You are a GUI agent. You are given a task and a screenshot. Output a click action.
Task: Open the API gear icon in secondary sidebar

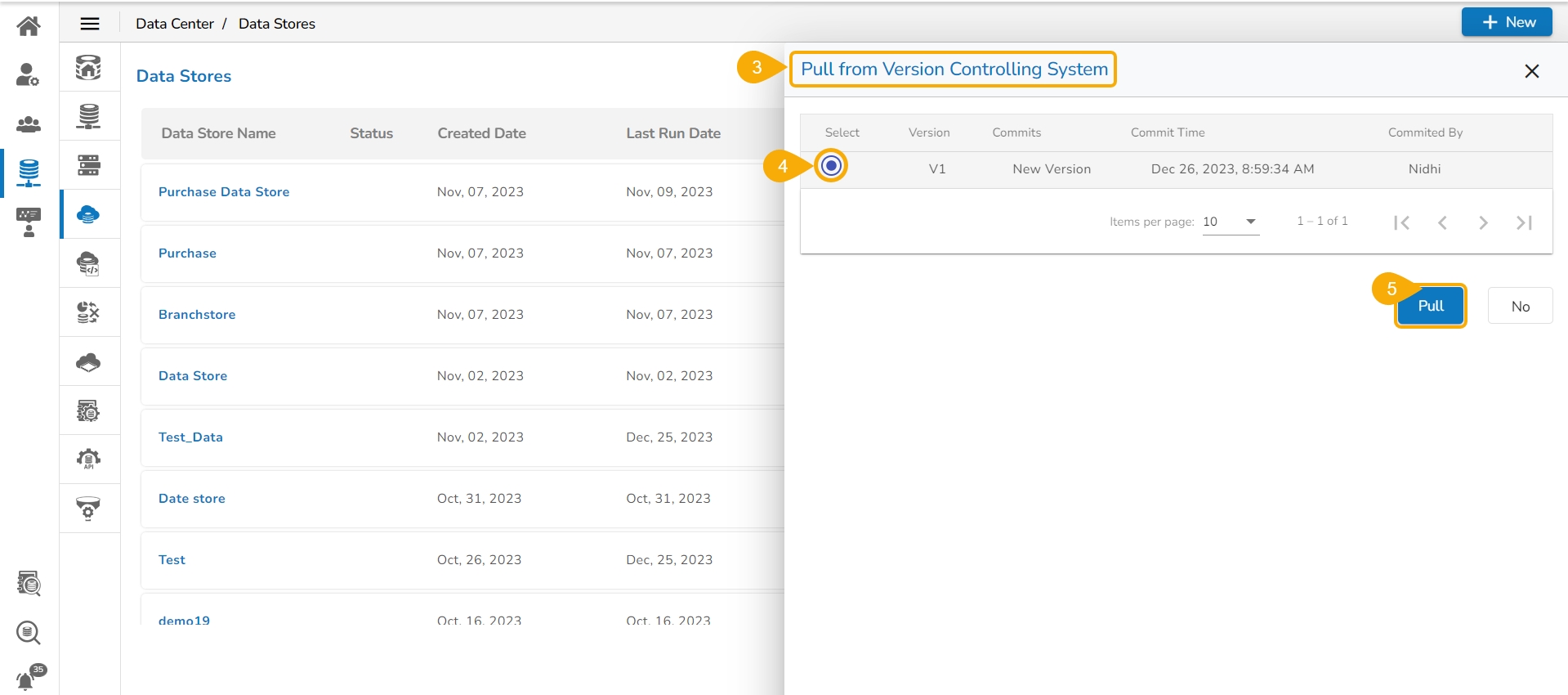88,460
